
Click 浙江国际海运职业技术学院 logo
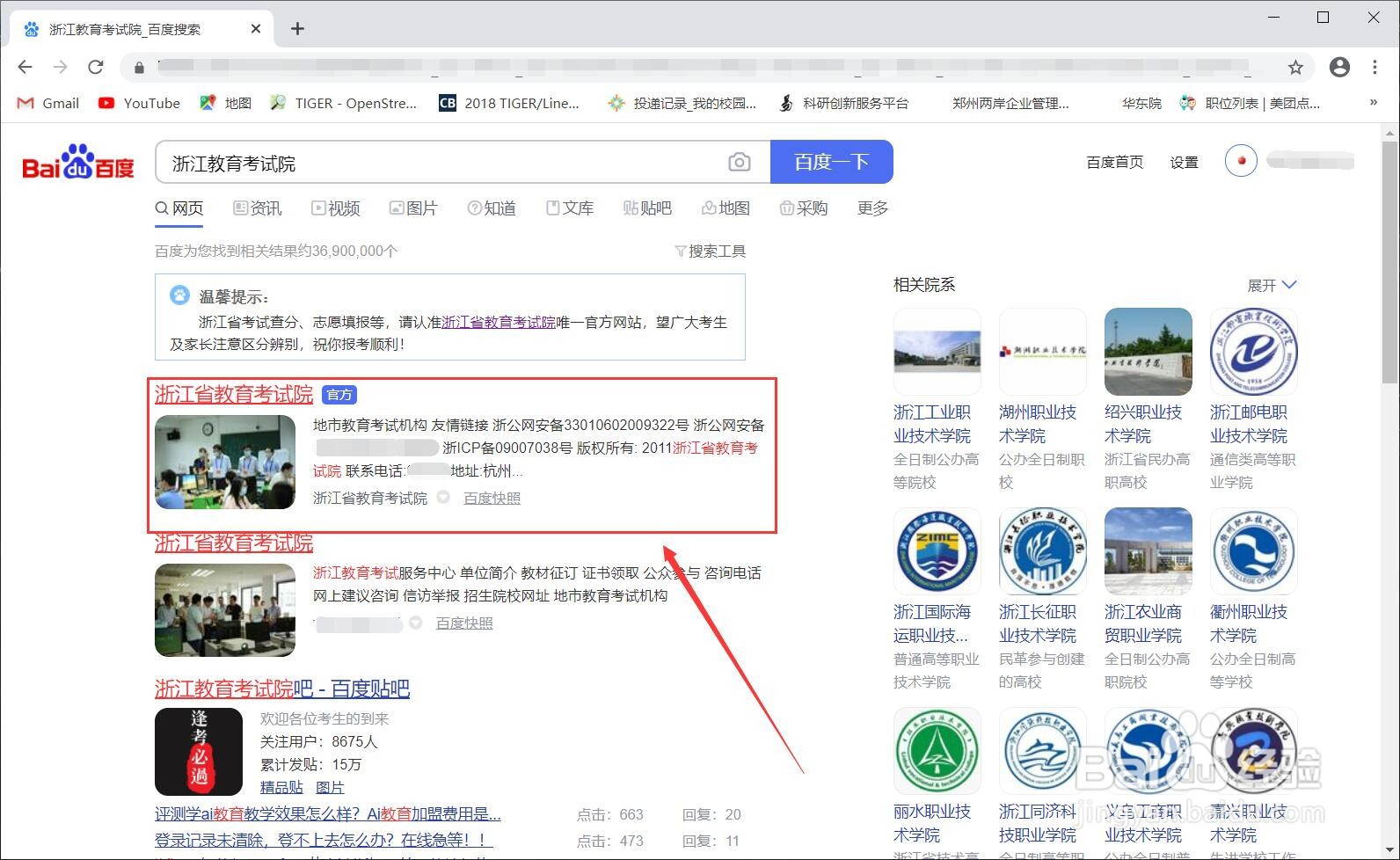[x=937, y=551]
